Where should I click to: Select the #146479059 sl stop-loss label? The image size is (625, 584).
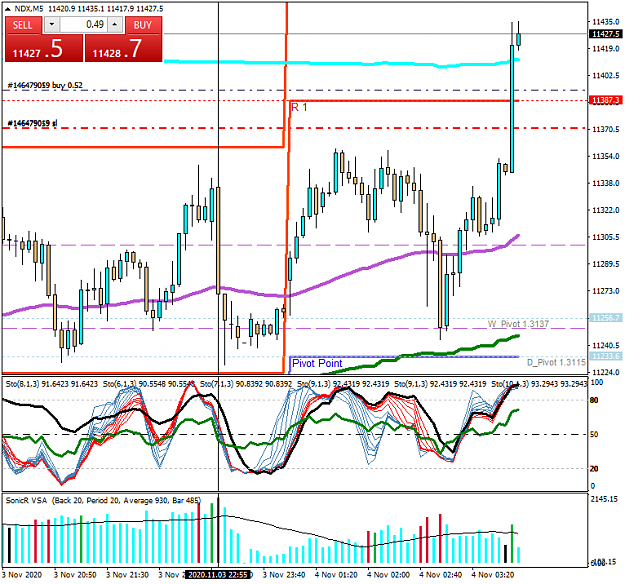click(32, 123)
